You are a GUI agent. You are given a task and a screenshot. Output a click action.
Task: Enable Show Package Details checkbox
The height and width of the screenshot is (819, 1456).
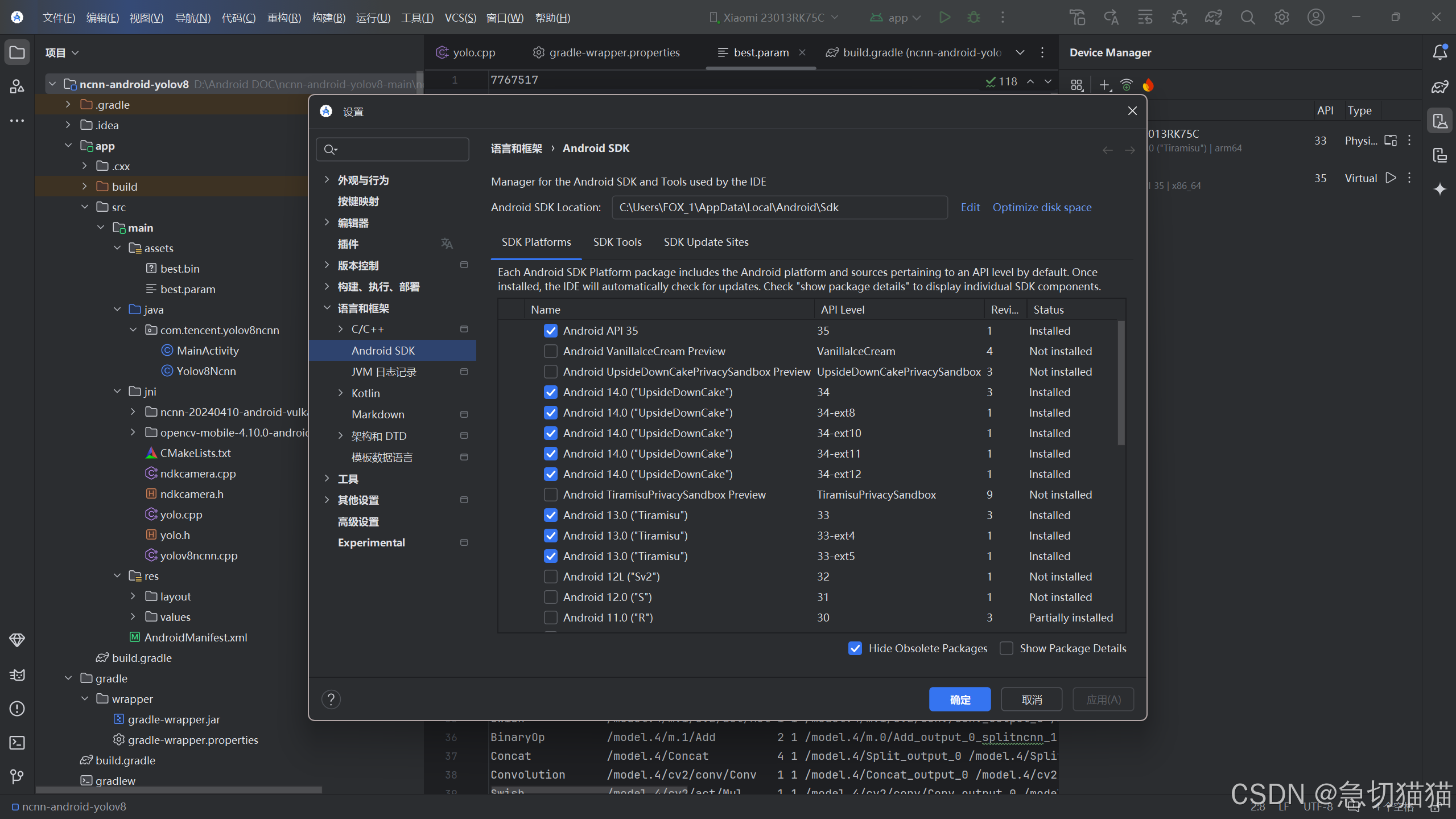pyautogui.click(x=1007, y=648)
